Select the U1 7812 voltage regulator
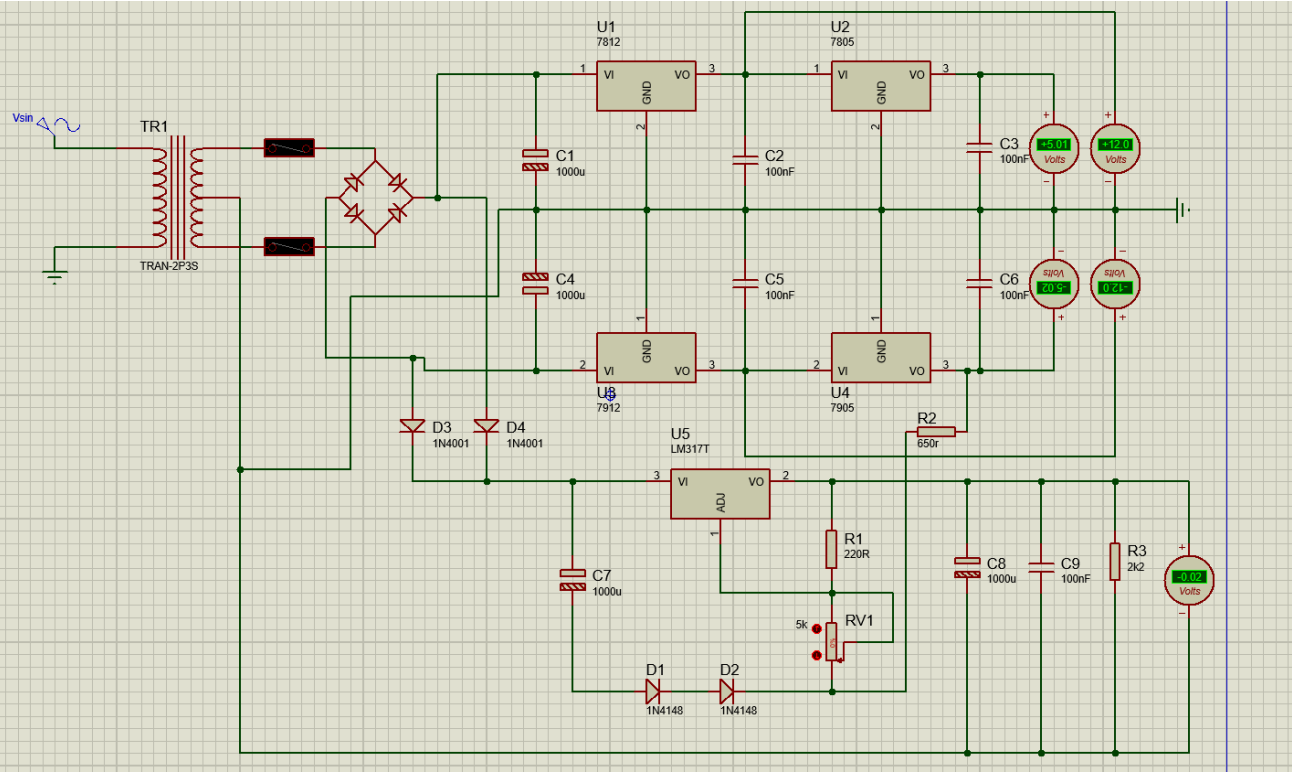 tap(645, 85)
